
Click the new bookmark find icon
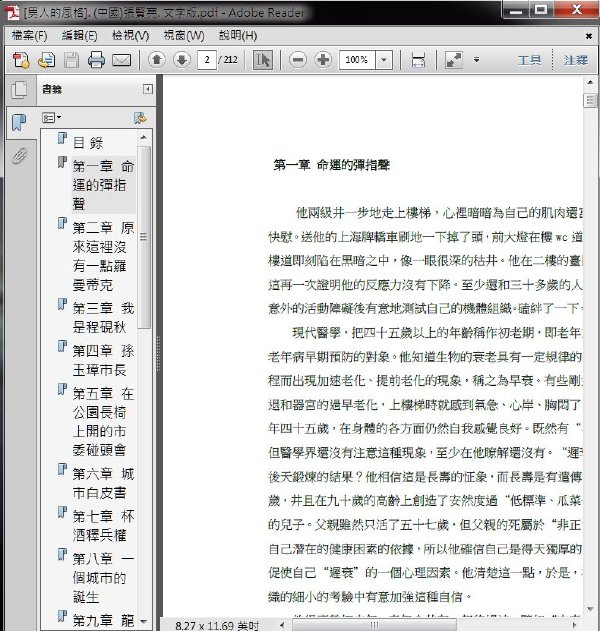(140, 118)
